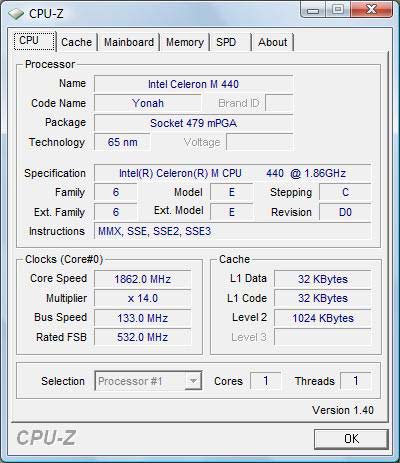Click the Cores count field
This screenshot has height=463, width=400.
click(x=265, y=381)
